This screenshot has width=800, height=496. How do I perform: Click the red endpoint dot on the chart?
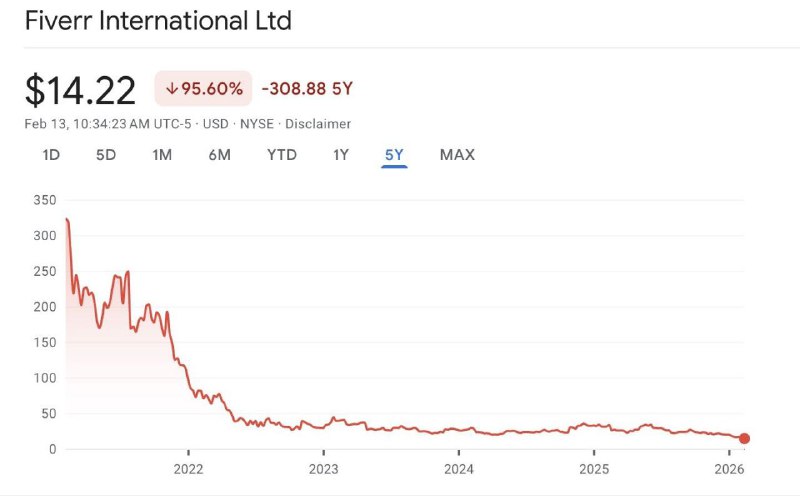(x=744, y=438)
